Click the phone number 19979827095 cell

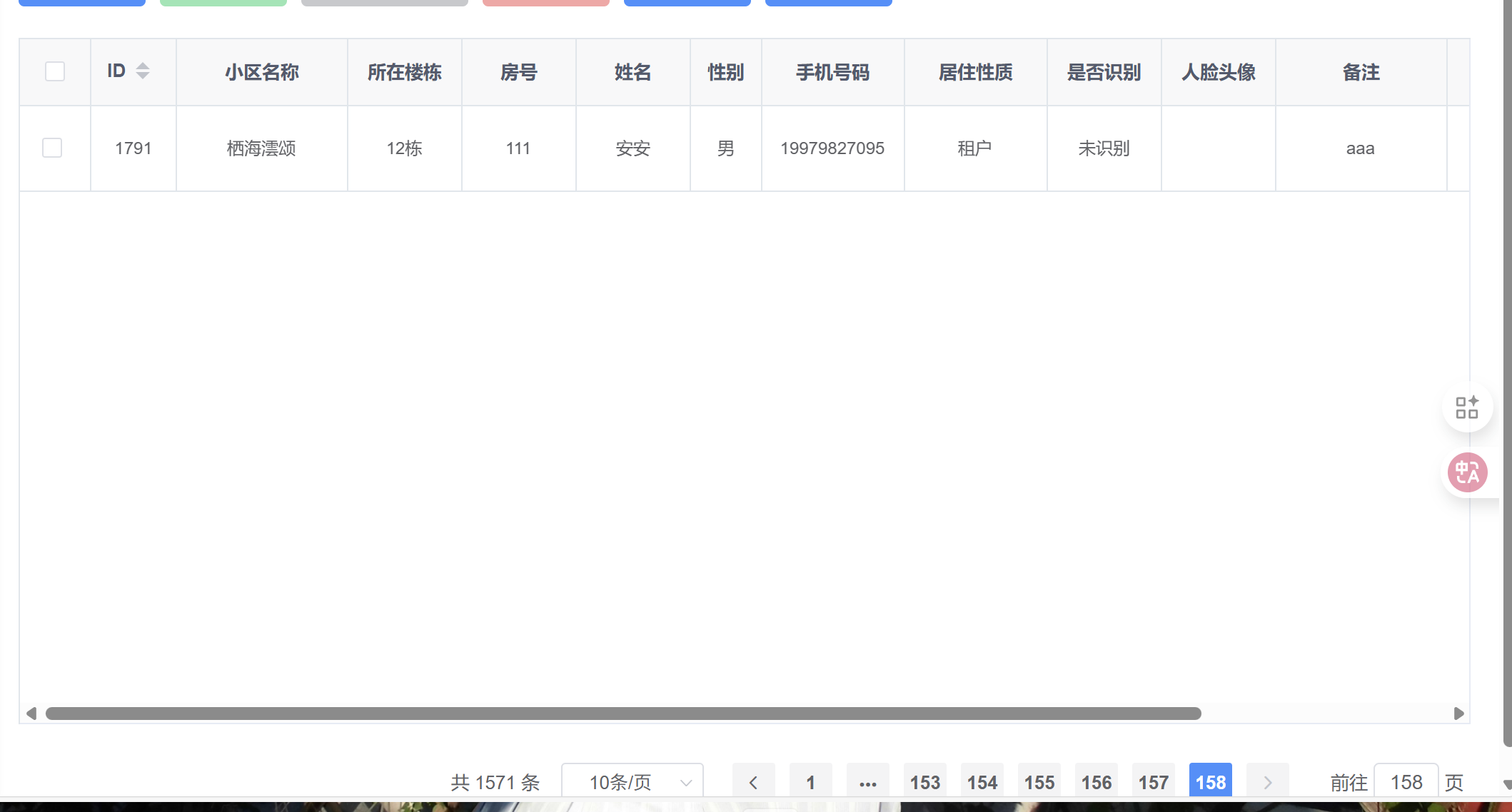pos(832,148)
